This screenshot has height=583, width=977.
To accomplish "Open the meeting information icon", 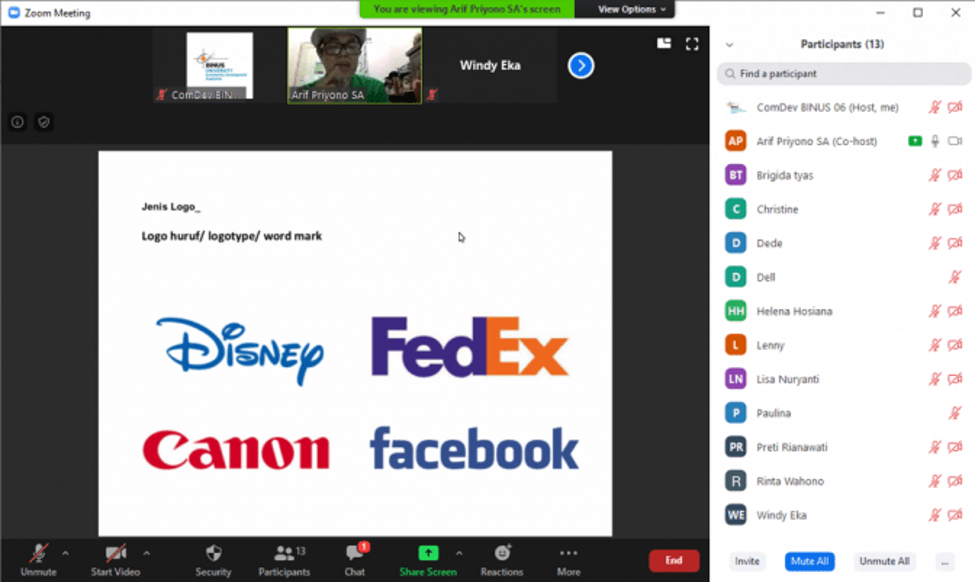I will point(17,122).
